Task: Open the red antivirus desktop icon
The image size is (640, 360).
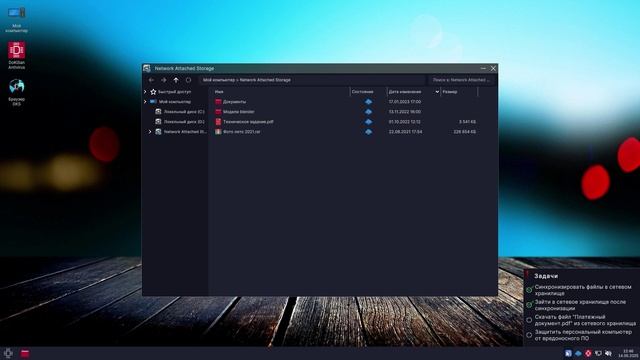Action: click(16, 55)
